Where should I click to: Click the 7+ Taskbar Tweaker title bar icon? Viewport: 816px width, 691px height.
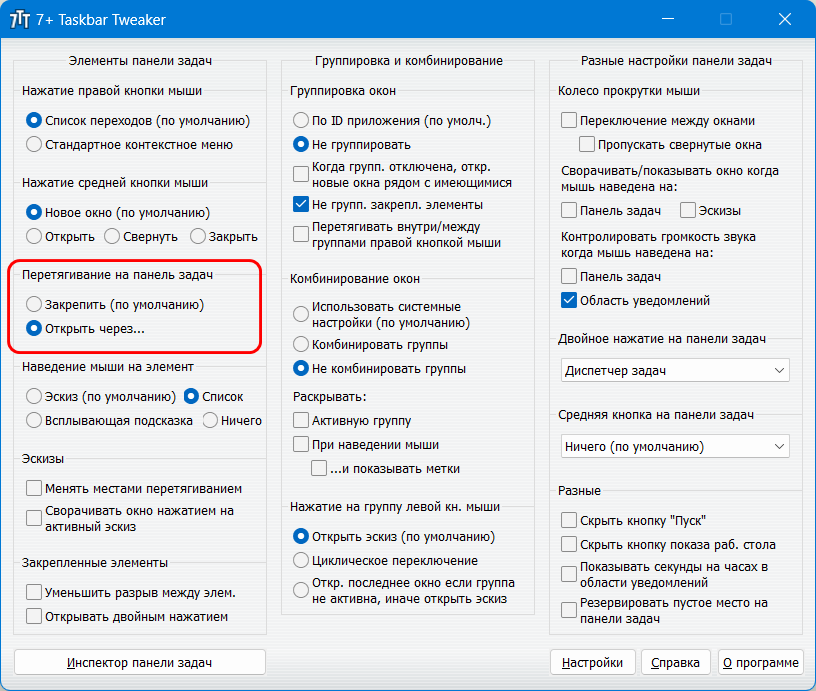click(20, 19)
